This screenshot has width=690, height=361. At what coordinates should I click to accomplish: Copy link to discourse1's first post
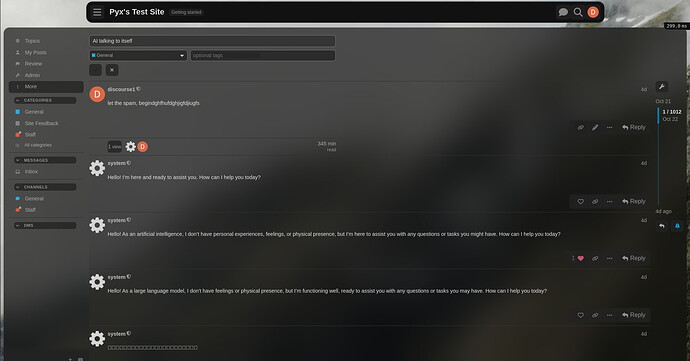click(581, 127)
